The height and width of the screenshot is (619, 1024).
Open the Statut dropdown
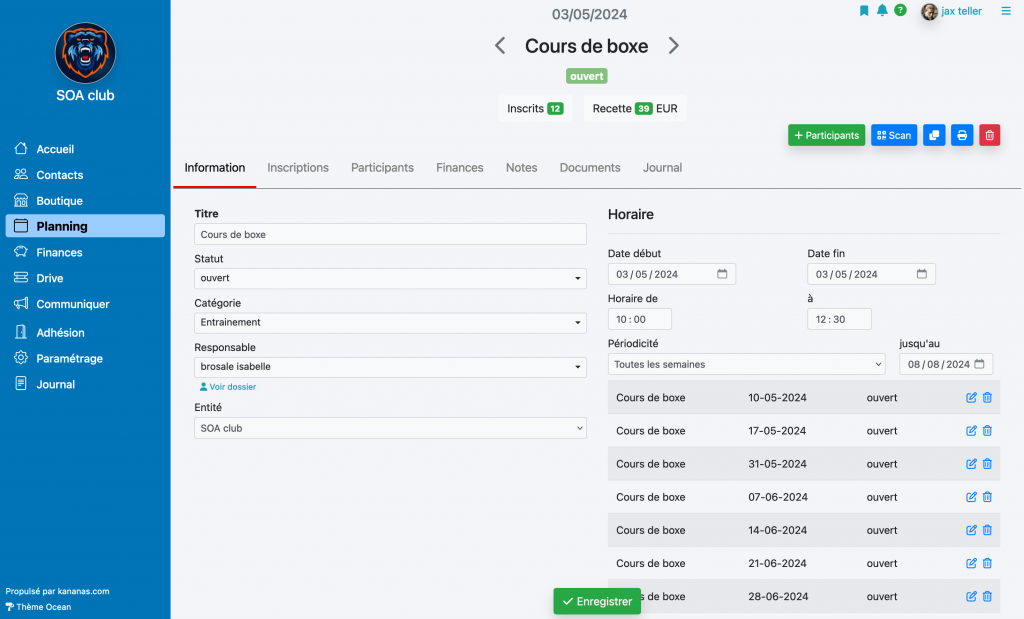click(390, 278)
